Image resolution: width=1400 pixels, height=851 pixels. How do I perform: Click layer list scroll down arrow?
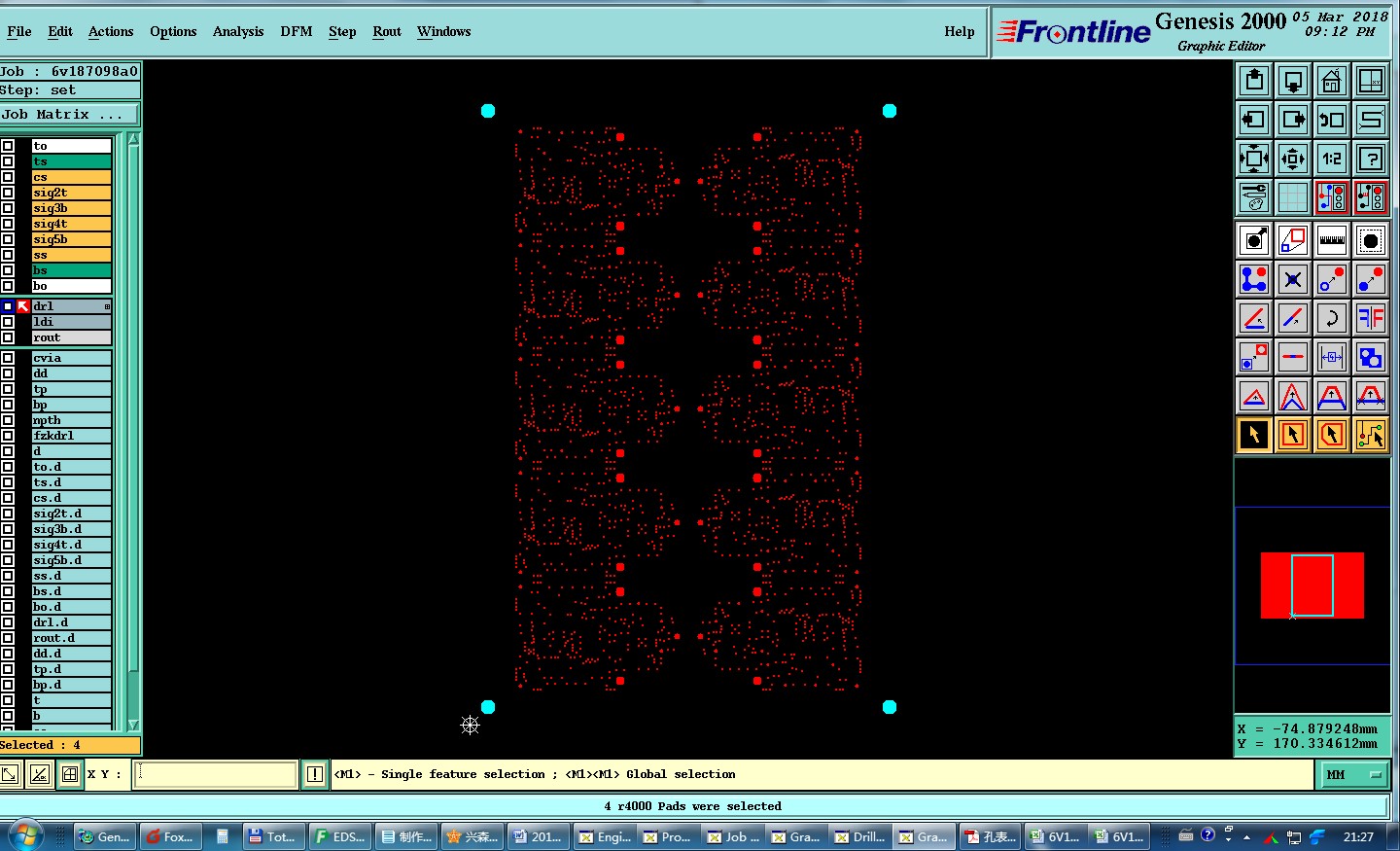[133, 726]
